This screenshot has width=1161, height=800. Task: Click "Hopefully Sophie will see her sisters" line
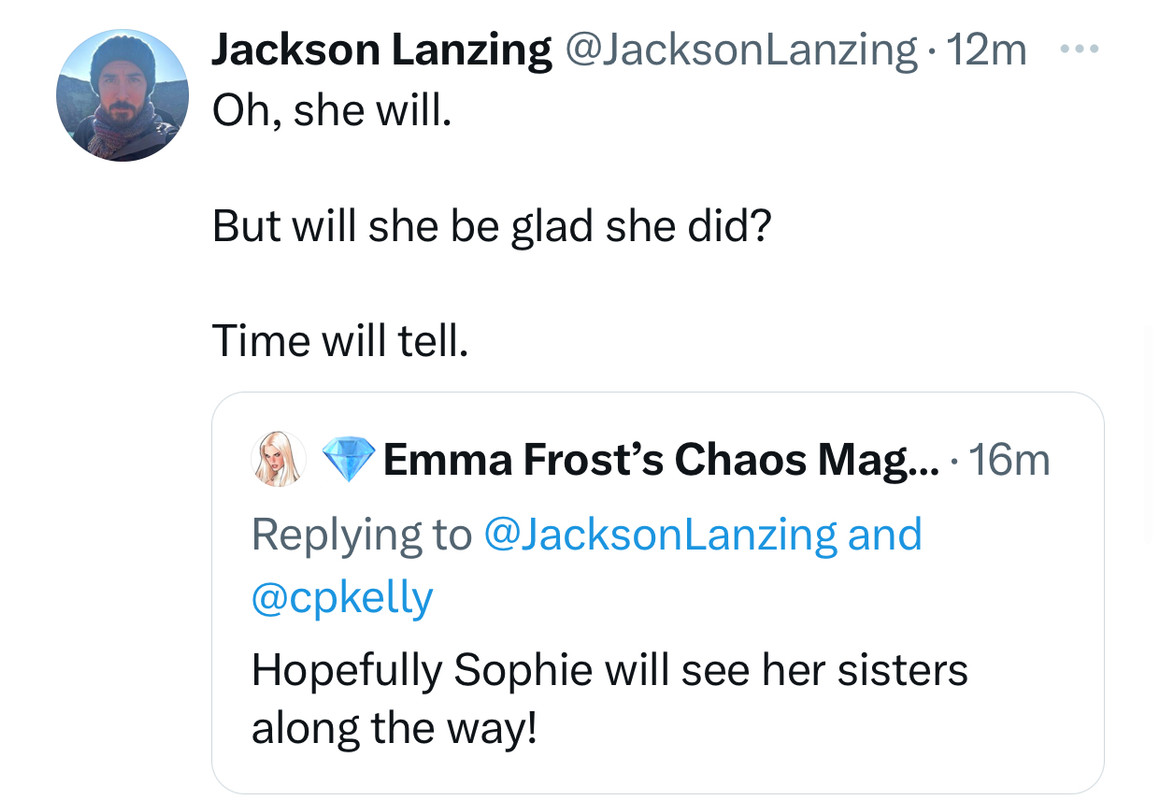pos(609,669)
